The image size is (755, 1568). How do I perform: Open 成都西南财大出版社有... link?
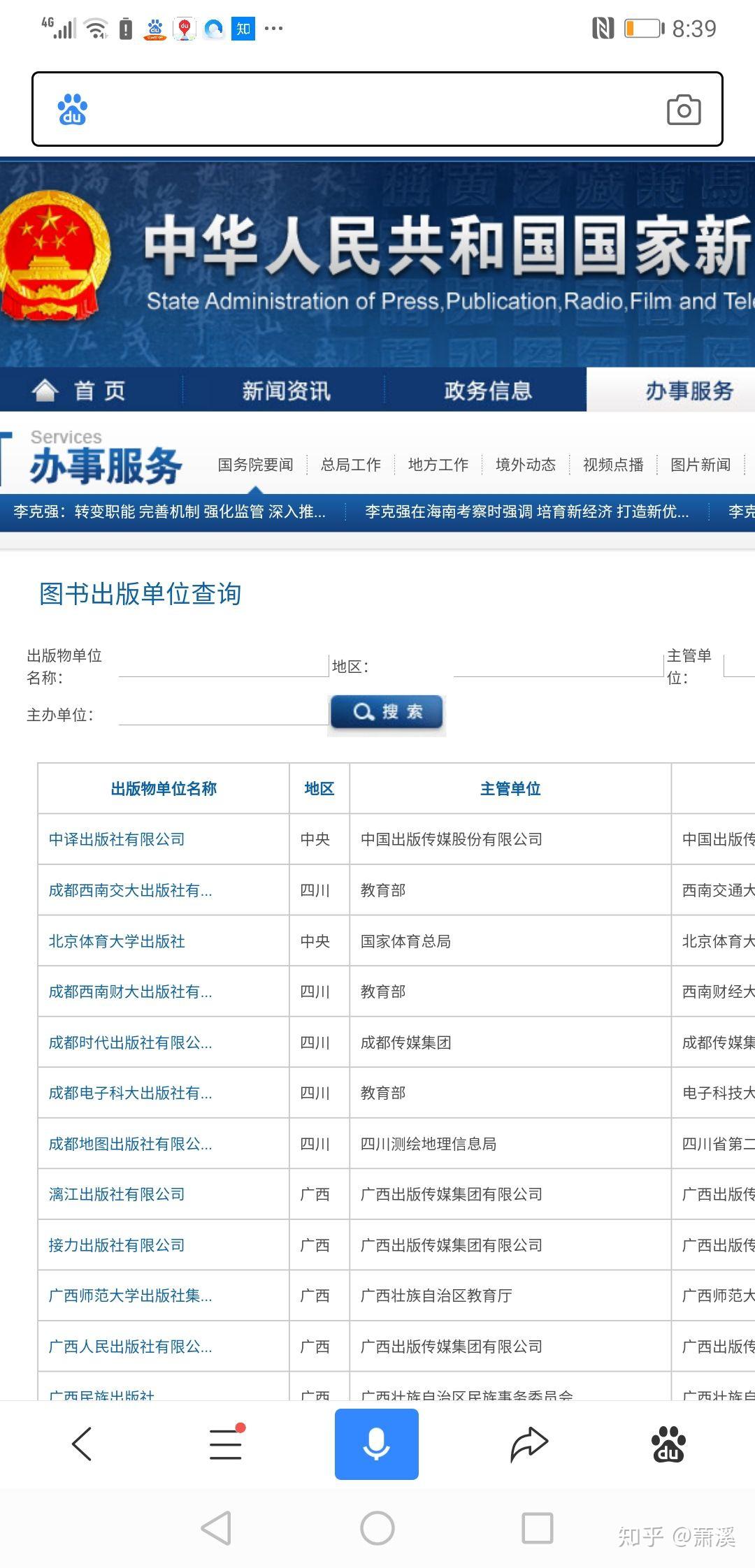[130, 992]
